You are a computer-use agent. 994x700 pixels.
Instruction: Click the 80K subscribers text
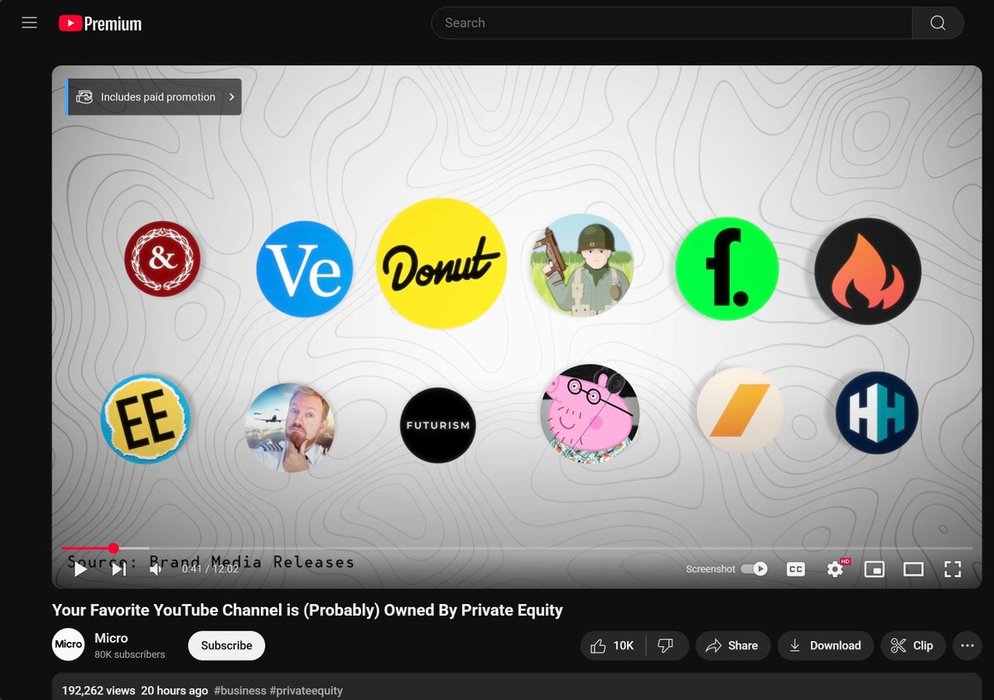point(130,654)
